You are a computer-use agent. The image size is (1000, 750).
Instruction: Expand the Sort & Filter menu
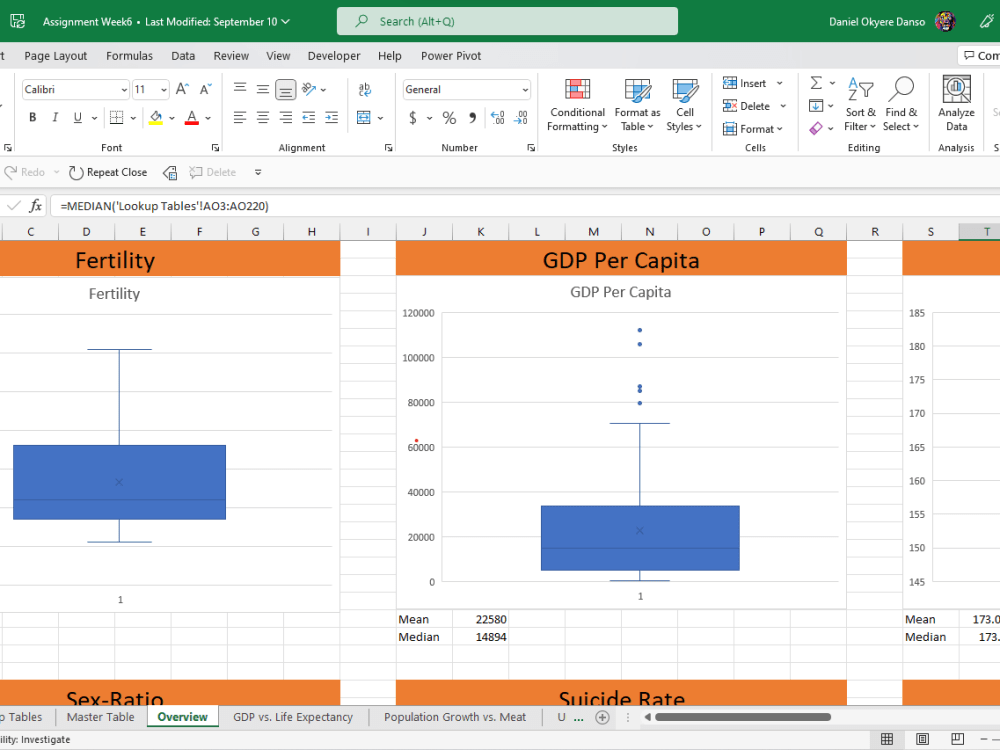pyautogui.click(x=860, y=104)
